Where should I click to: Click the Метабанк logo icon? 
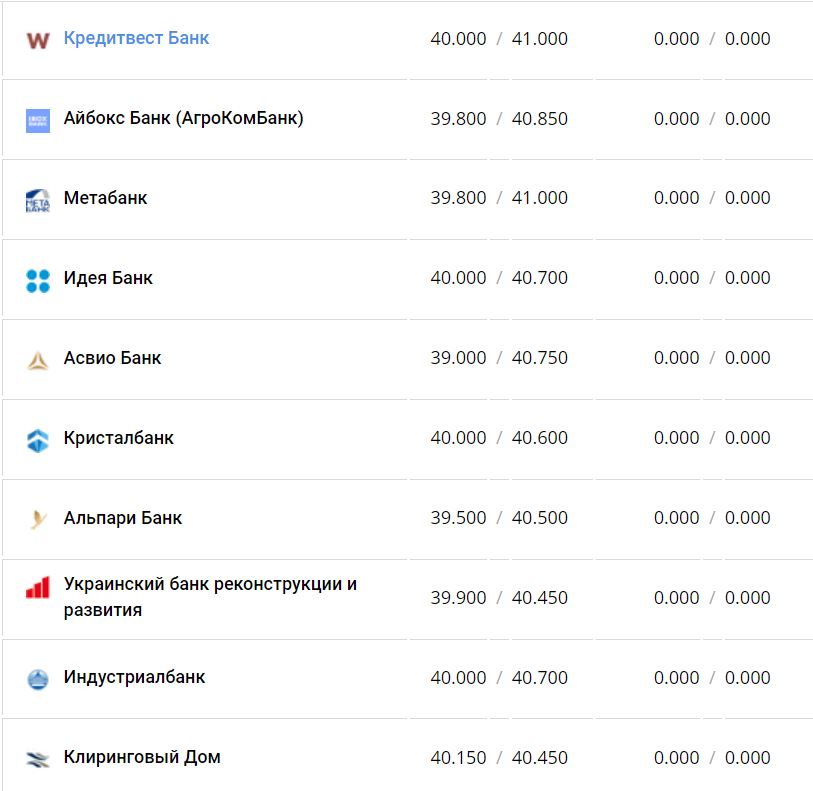pyautogui.click(x=37, y=200)
